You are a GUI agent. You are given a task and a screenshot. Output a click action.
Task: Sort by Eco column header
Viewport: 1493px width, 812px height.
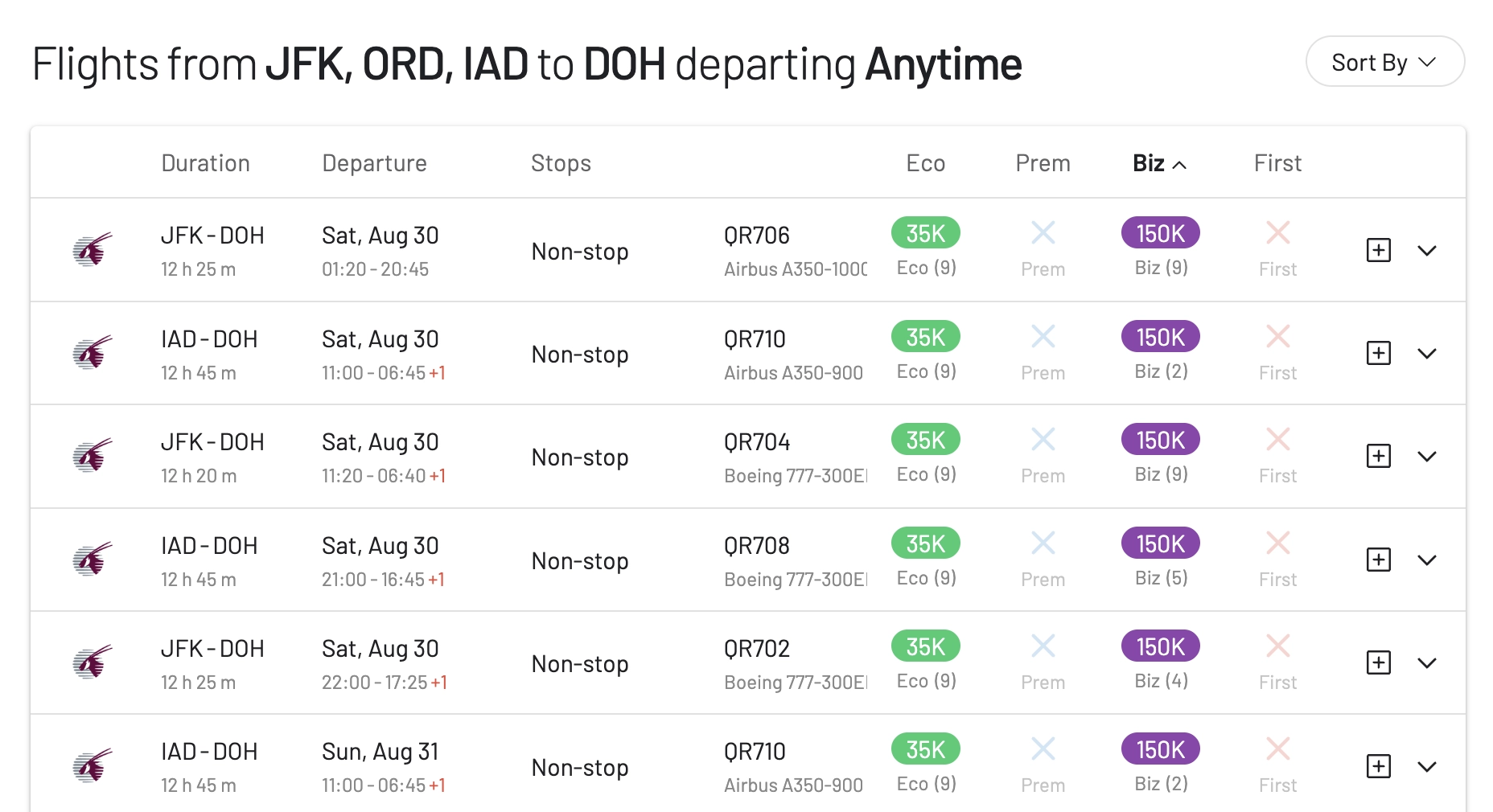[x=925, y=163]
